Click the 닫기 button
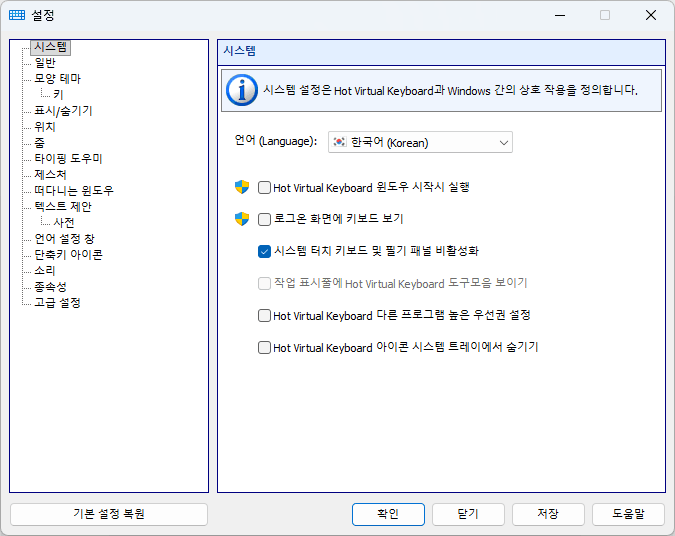675x536 pixels. pyautogui.click(x=468, y=514)
